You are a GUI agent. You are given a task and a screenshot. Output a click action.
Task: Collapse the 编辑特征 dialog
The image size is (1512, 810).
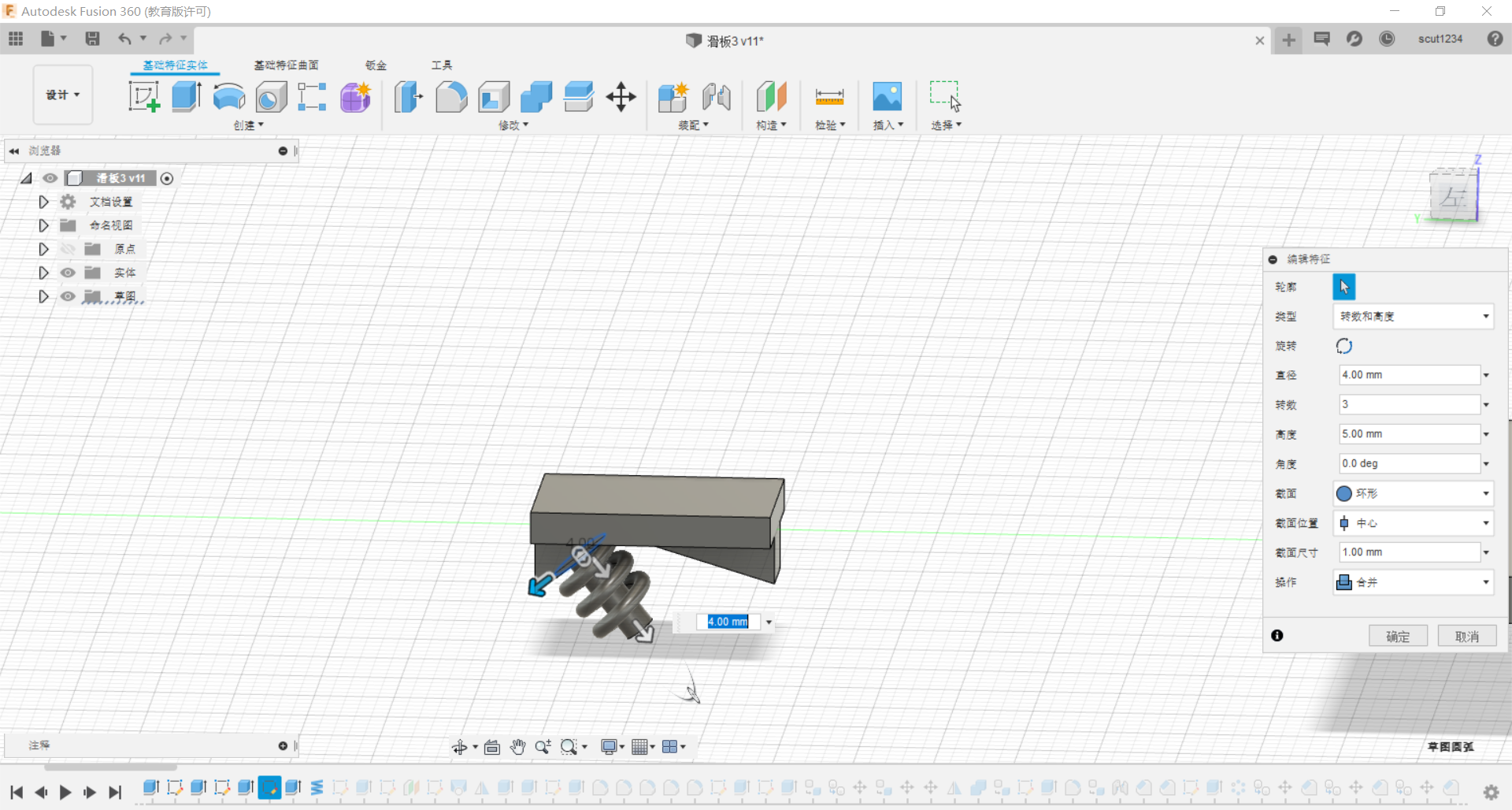pos(1273,259)
